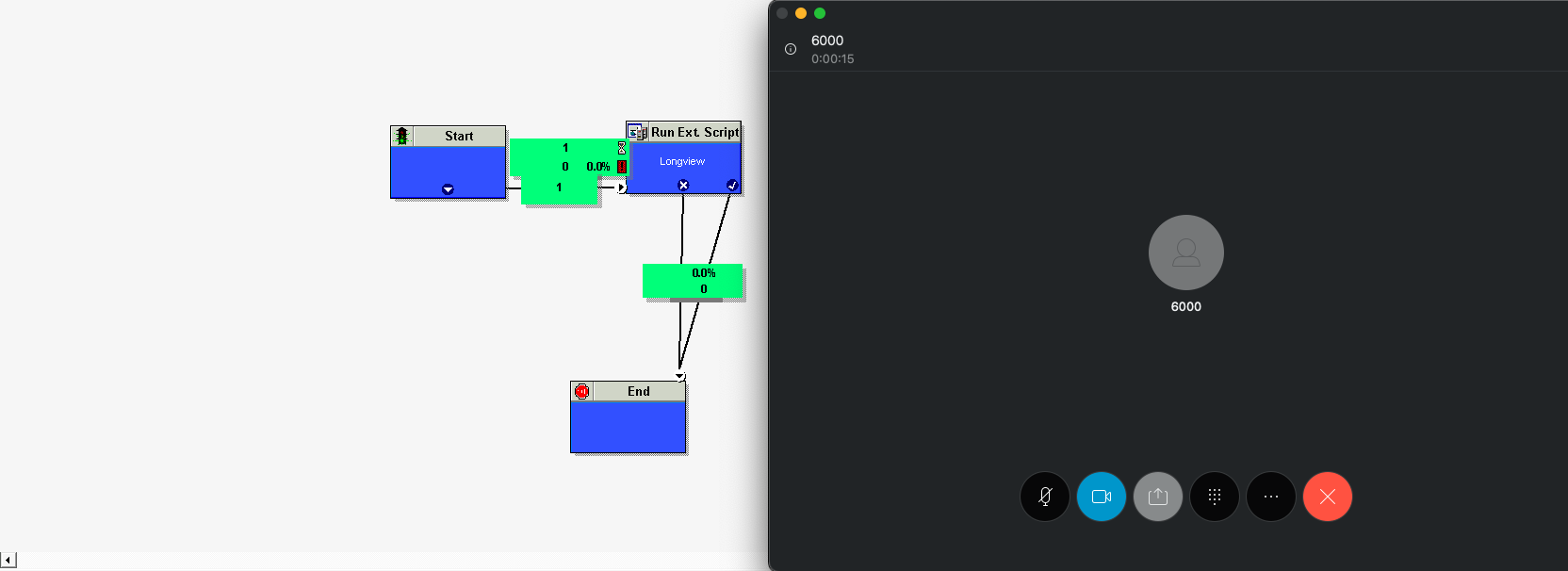Screen dimensions: 1568x571
Task: Mute the microphone in the call
Action: pyautogui.click(x=1044, y=497)
